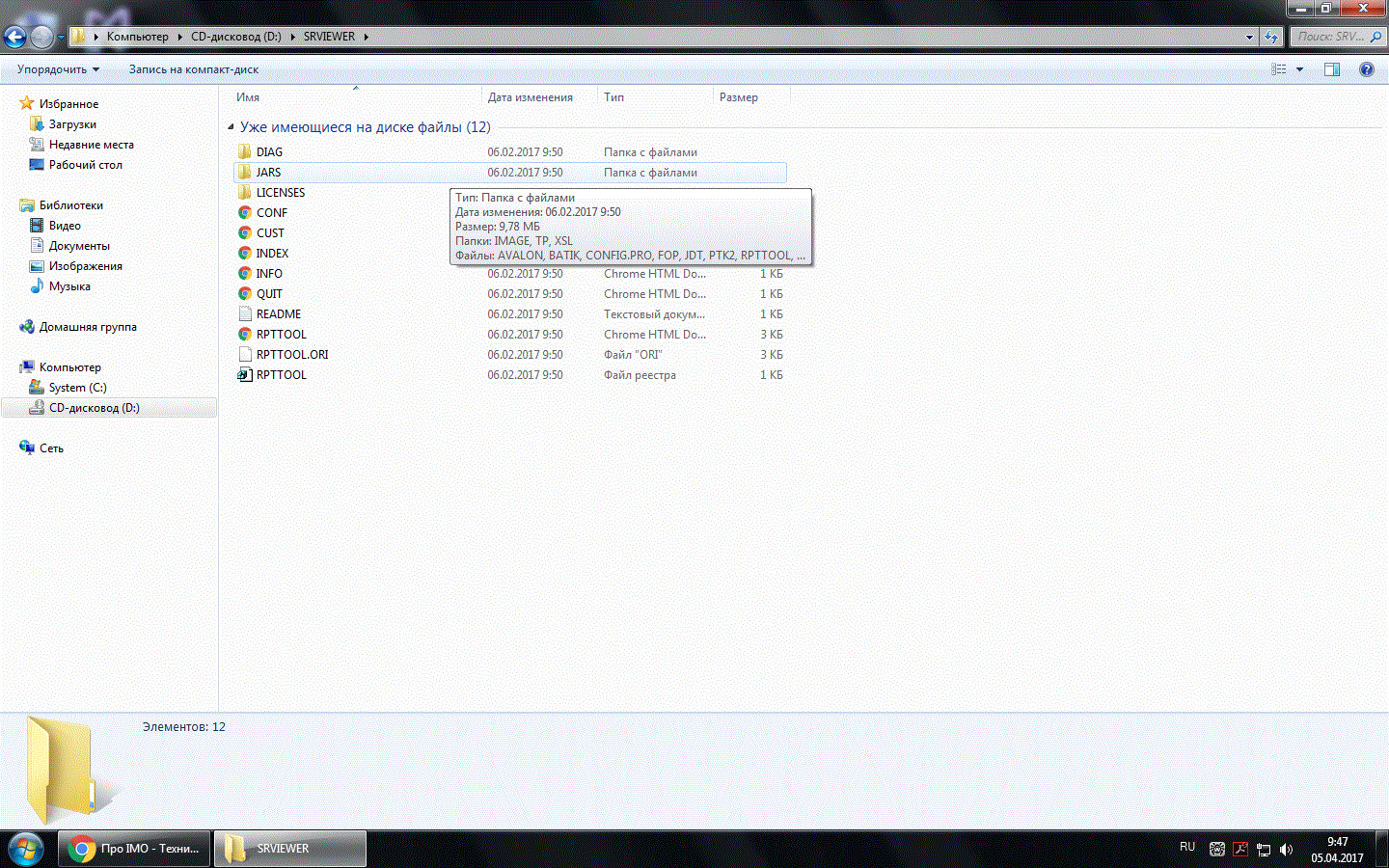
Task: Select the LICENSES folder icon
Action: (245, 193)
